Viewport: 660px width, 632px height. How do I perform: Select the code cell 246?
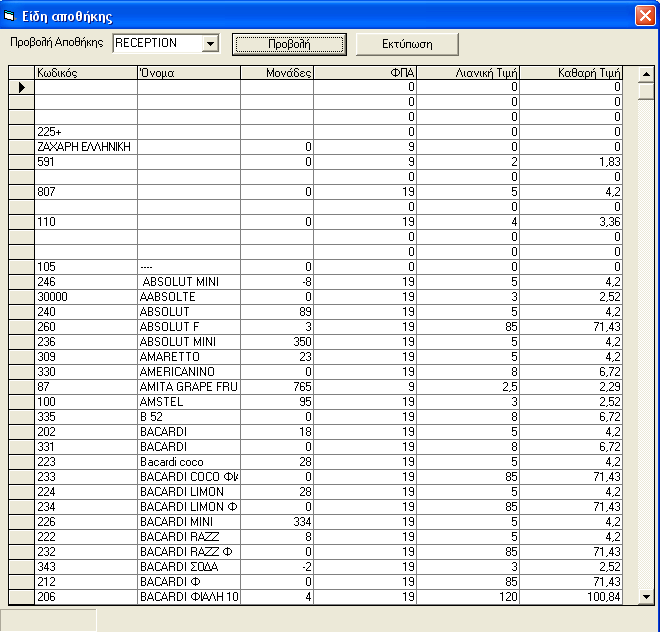[x=86, y=282]
